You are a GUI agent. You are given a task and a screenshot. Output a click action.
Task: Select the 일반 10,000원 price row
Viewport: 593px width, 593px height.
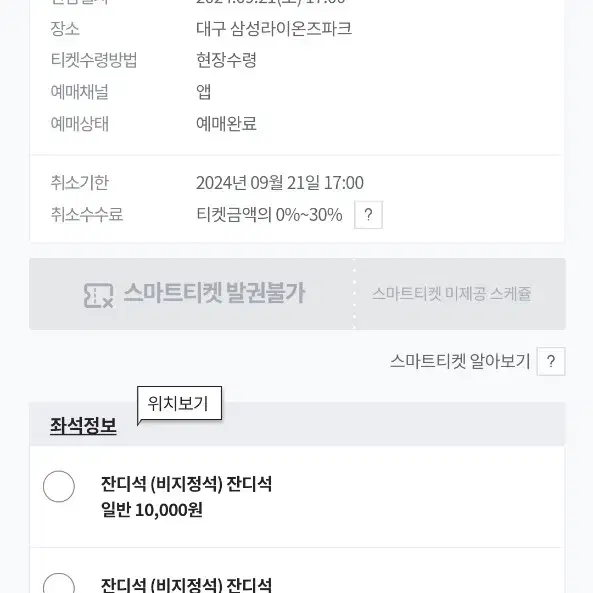tap(152, 510)
